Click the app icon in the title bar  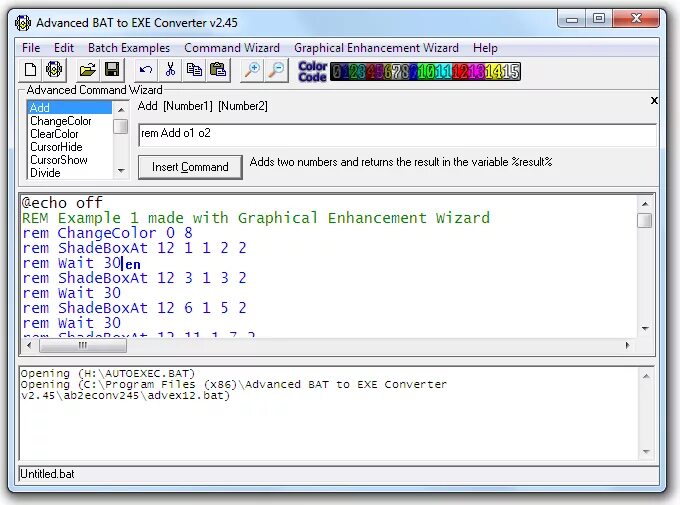23,23
